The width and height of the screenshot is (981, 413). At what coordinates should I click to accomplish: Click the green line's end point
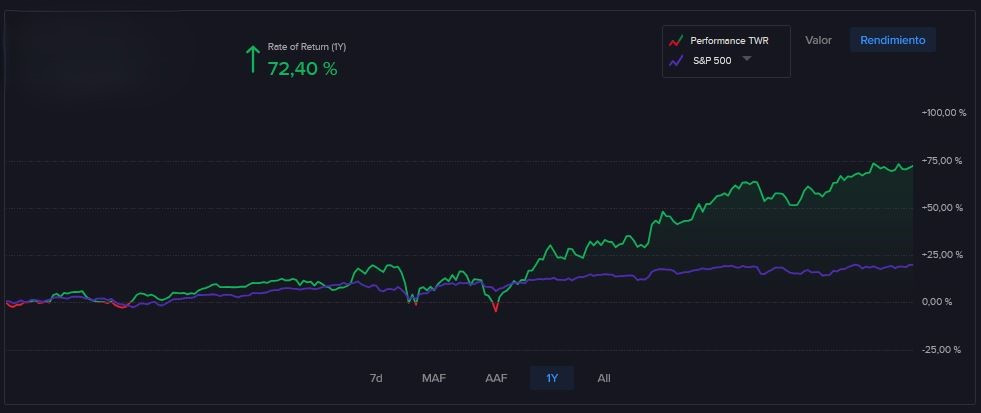[x=913, y=165]
